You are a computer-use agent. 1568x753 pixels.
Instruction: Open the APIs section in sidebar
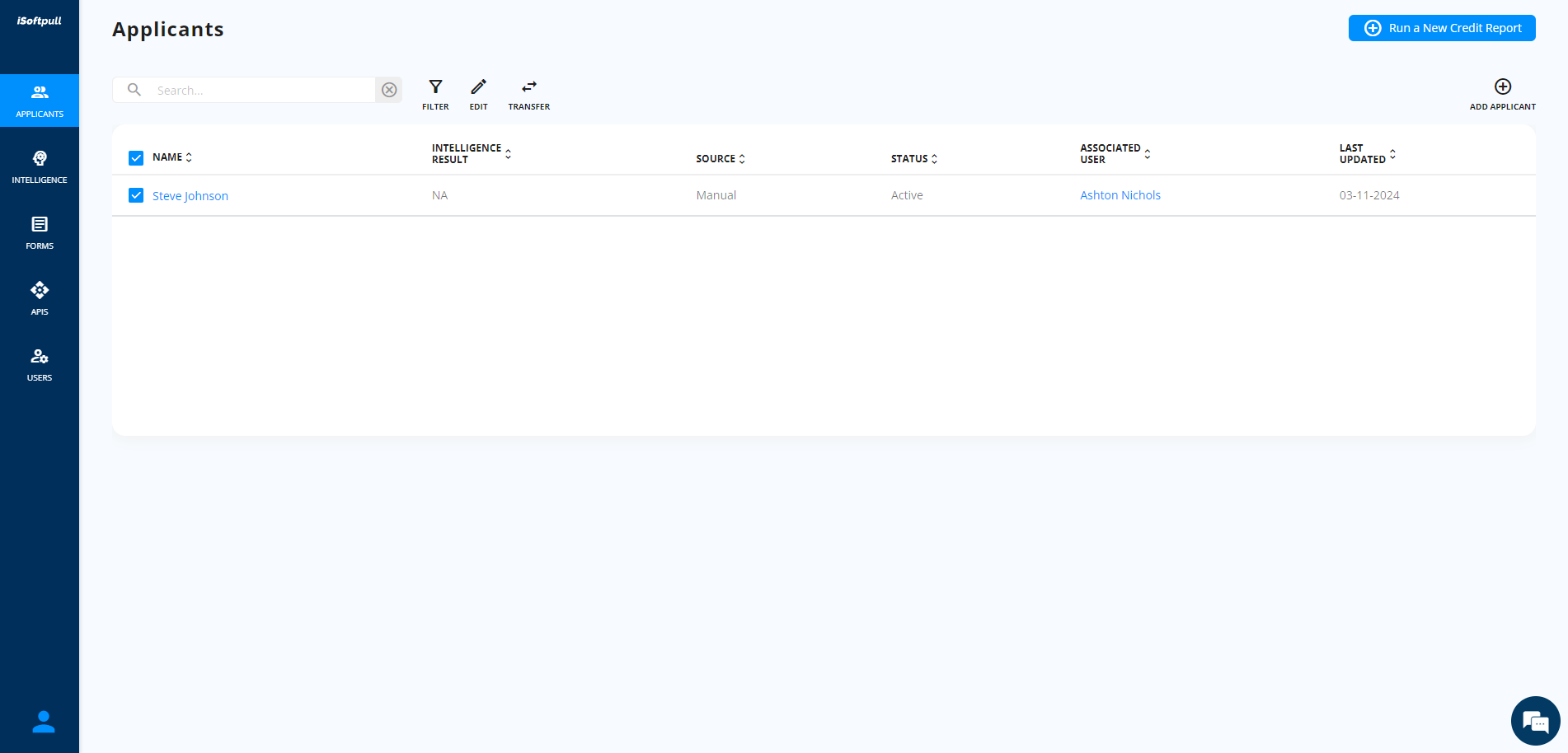40,298
